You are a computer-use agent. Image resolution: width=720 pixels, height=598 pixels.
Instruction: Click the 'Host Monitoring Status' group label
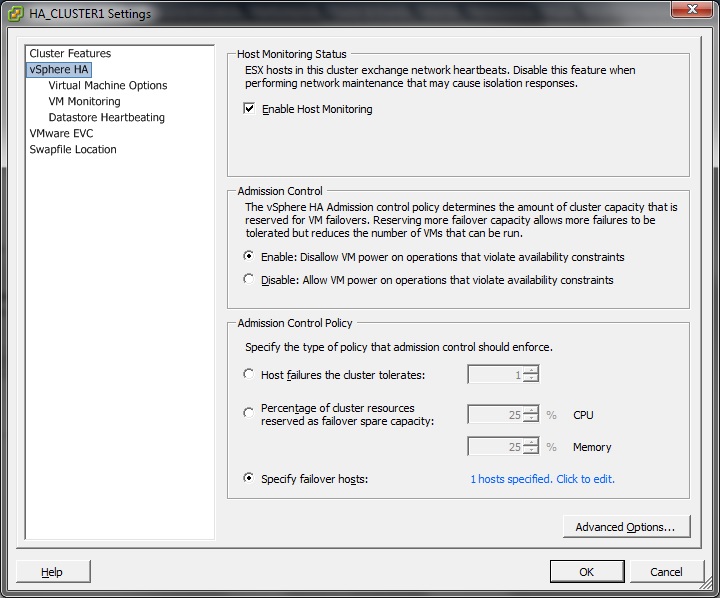(x=292, y=54)
